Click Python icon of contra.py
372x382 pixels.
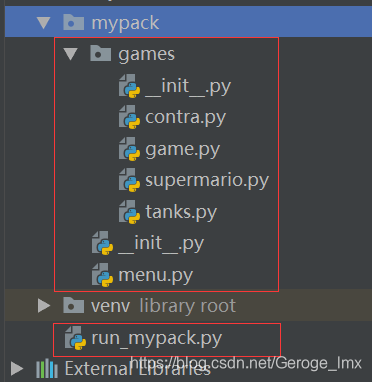coord(130,117)
